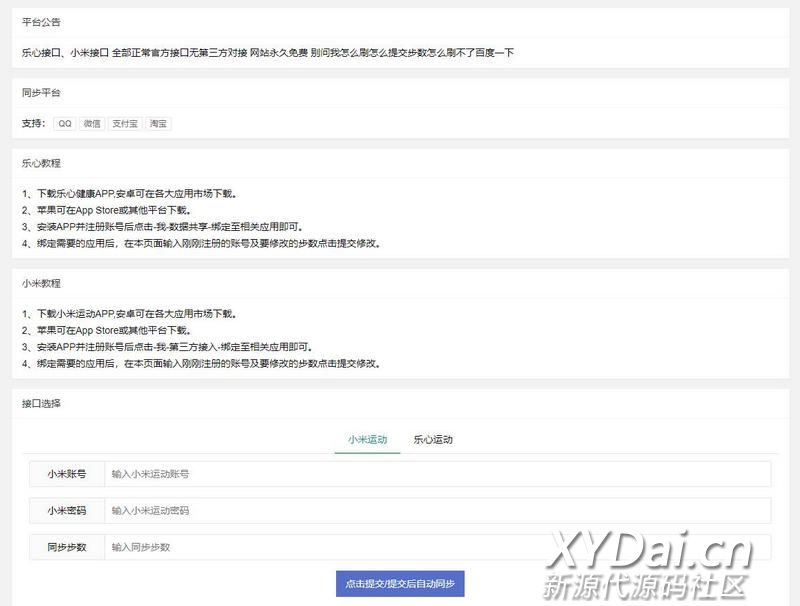This screenshot has height=606, width=800.
Task: Choose the 淘宝 platform tag
Action: click(x=159, y=124)
